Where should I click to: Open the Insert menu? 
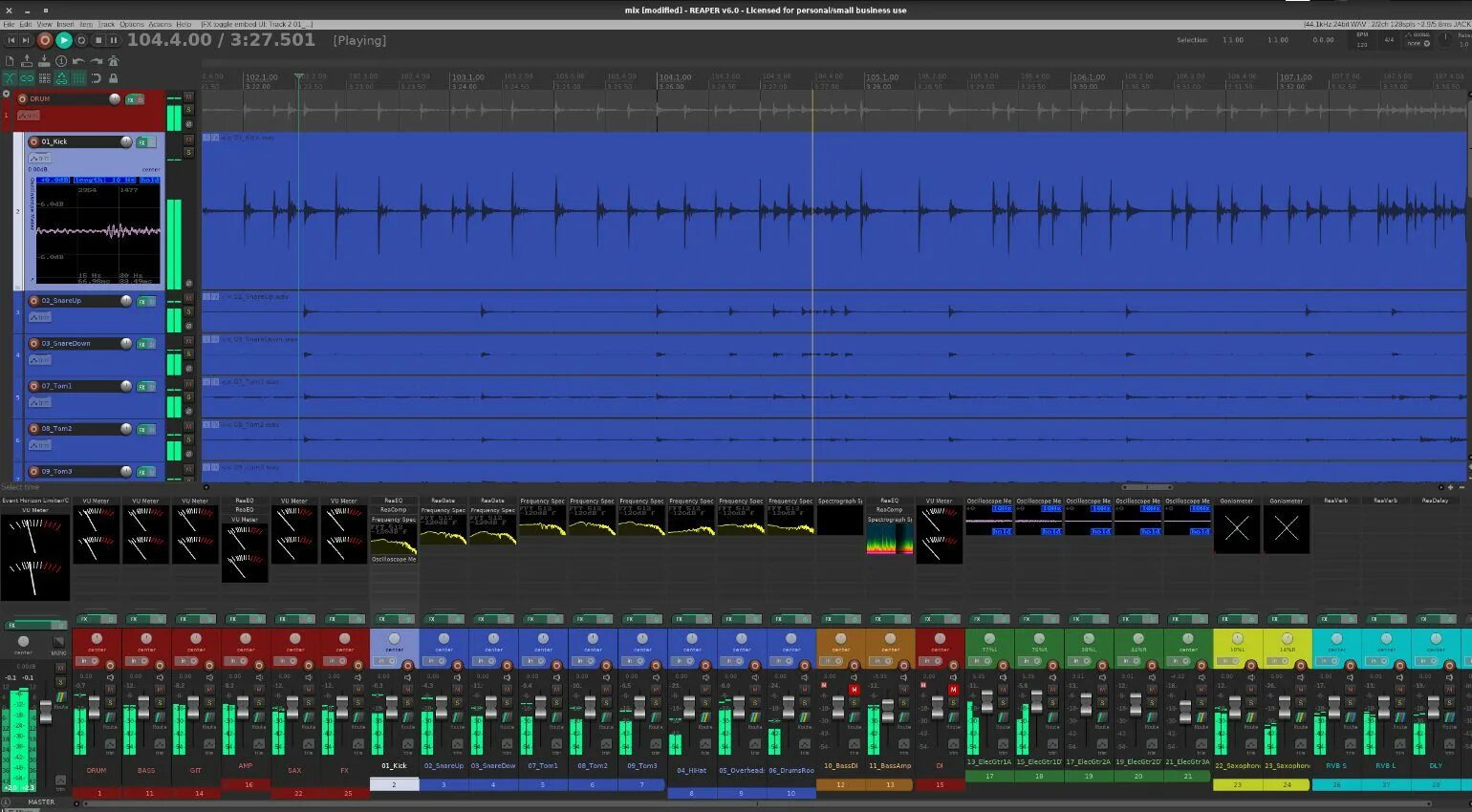[65, 24]
